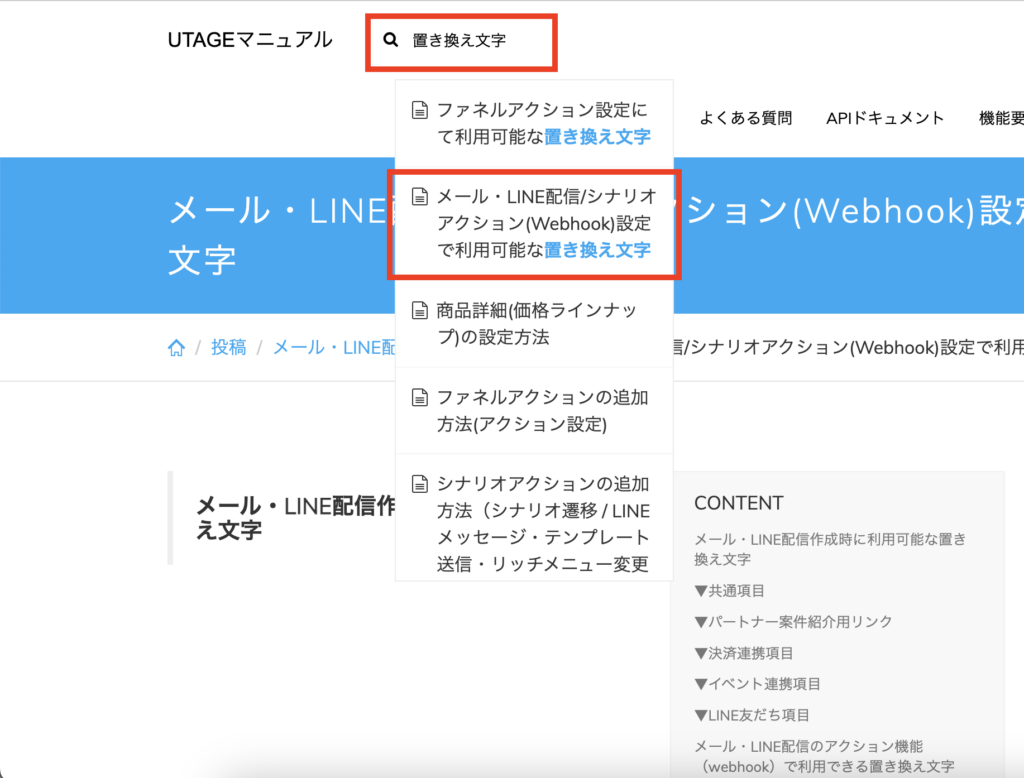This screenshot has height=778, width=1024.
Task: Click the UTAGEマニュアル site logo text
Action: [x=248, y=39]
